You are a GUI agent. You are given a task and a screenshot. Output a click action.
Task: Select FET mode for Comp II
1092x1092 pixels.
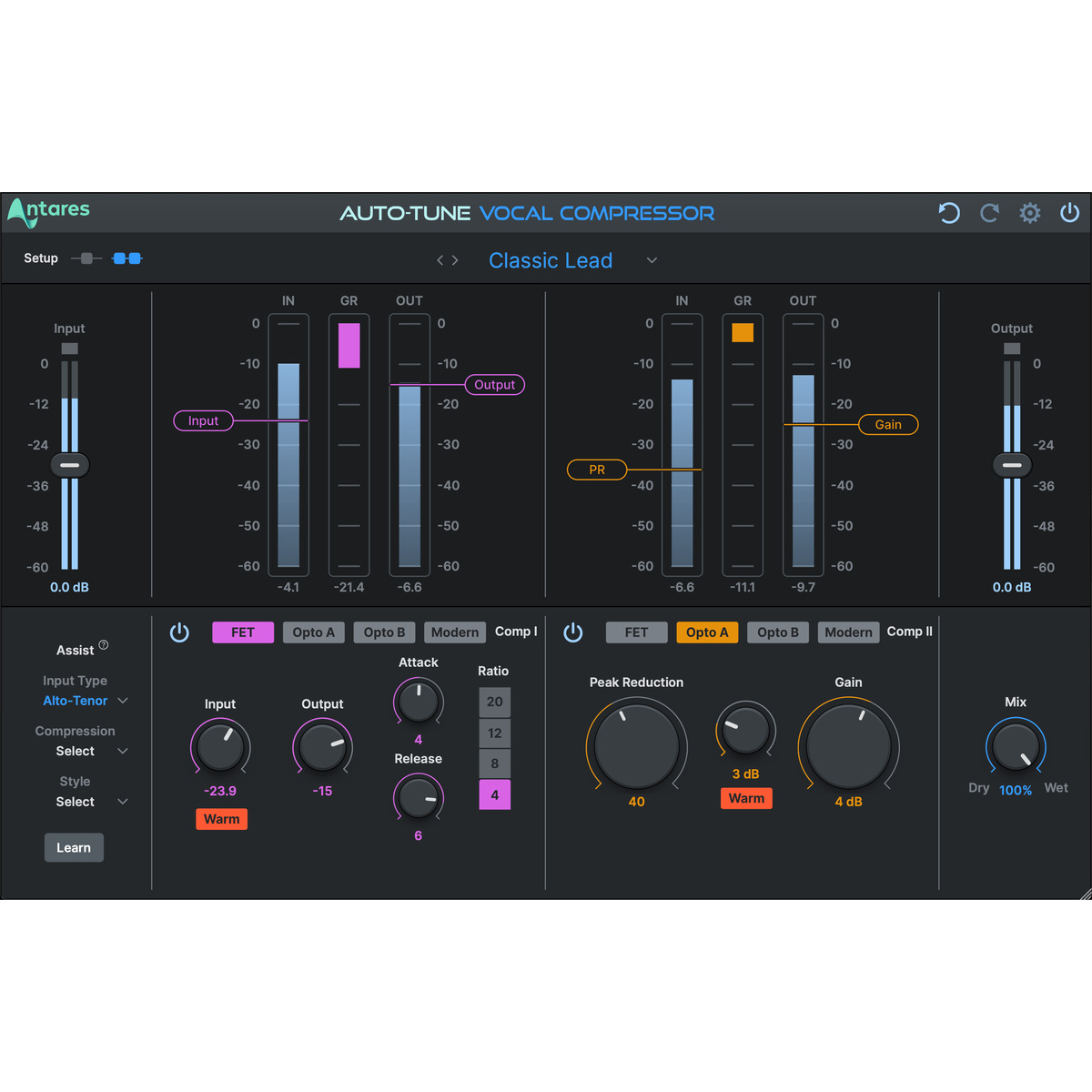[x=637, y=632]
